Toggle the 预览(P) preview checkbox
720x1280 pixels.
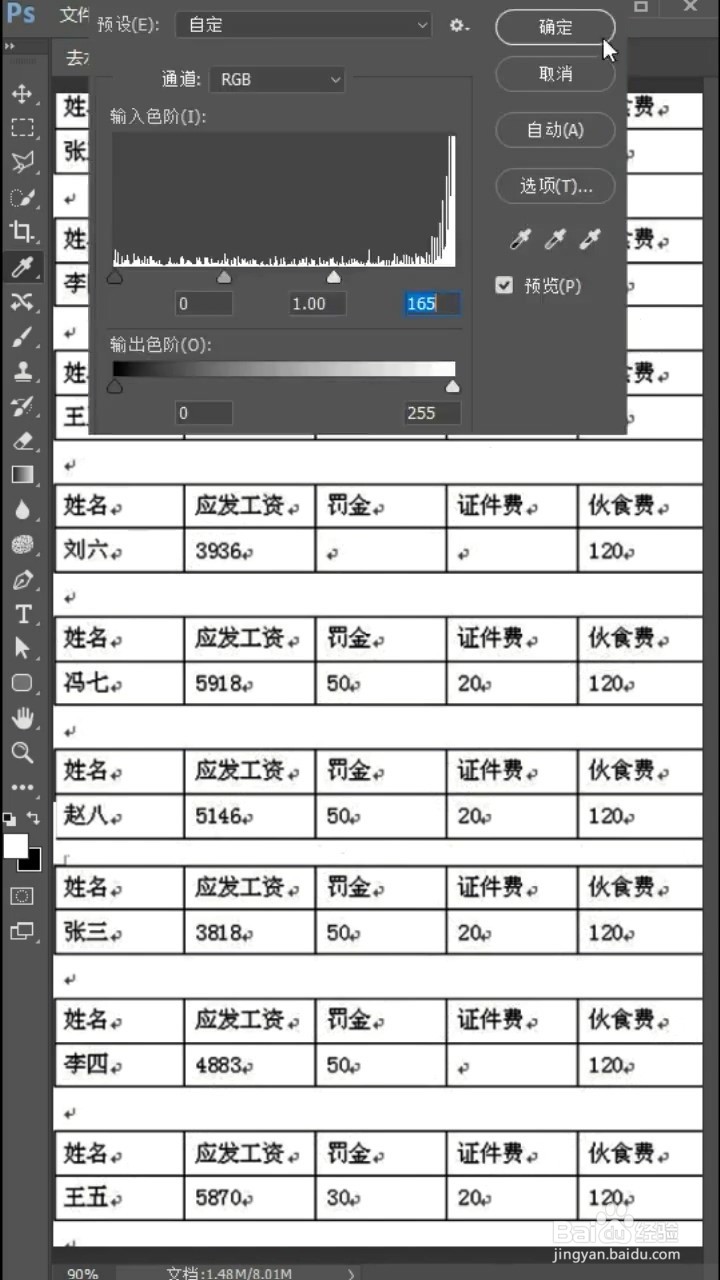(x=504, y=286)
